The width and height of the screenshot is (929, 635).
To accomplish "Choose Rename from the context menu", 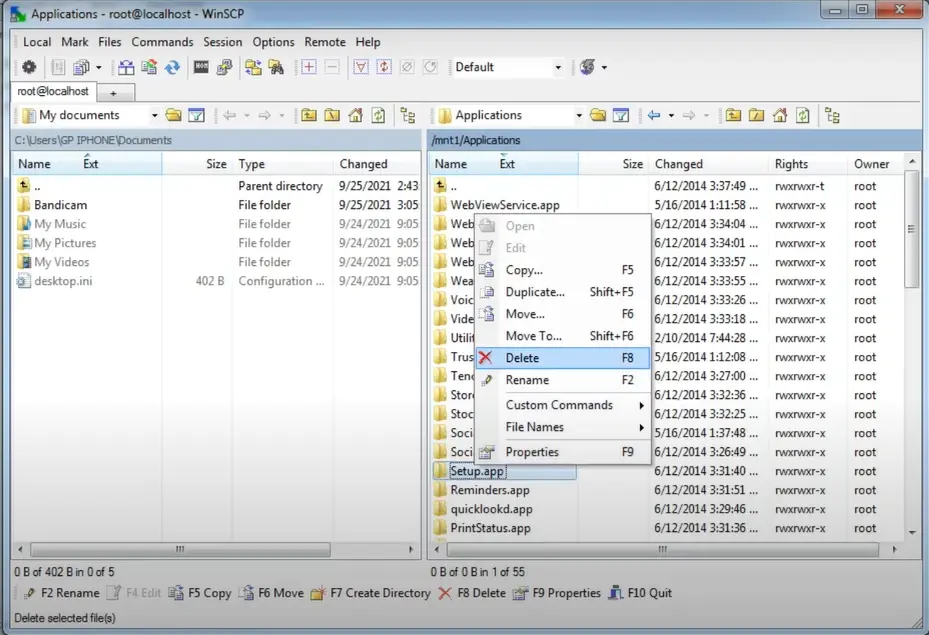I will click(x=563, y=380).
